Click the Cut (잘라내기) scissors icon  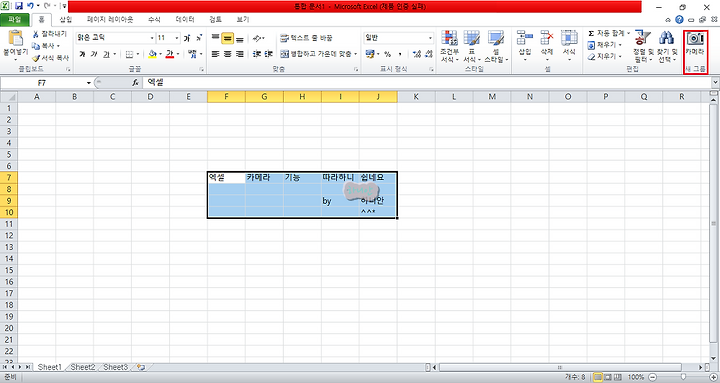[x=36, y=34]
